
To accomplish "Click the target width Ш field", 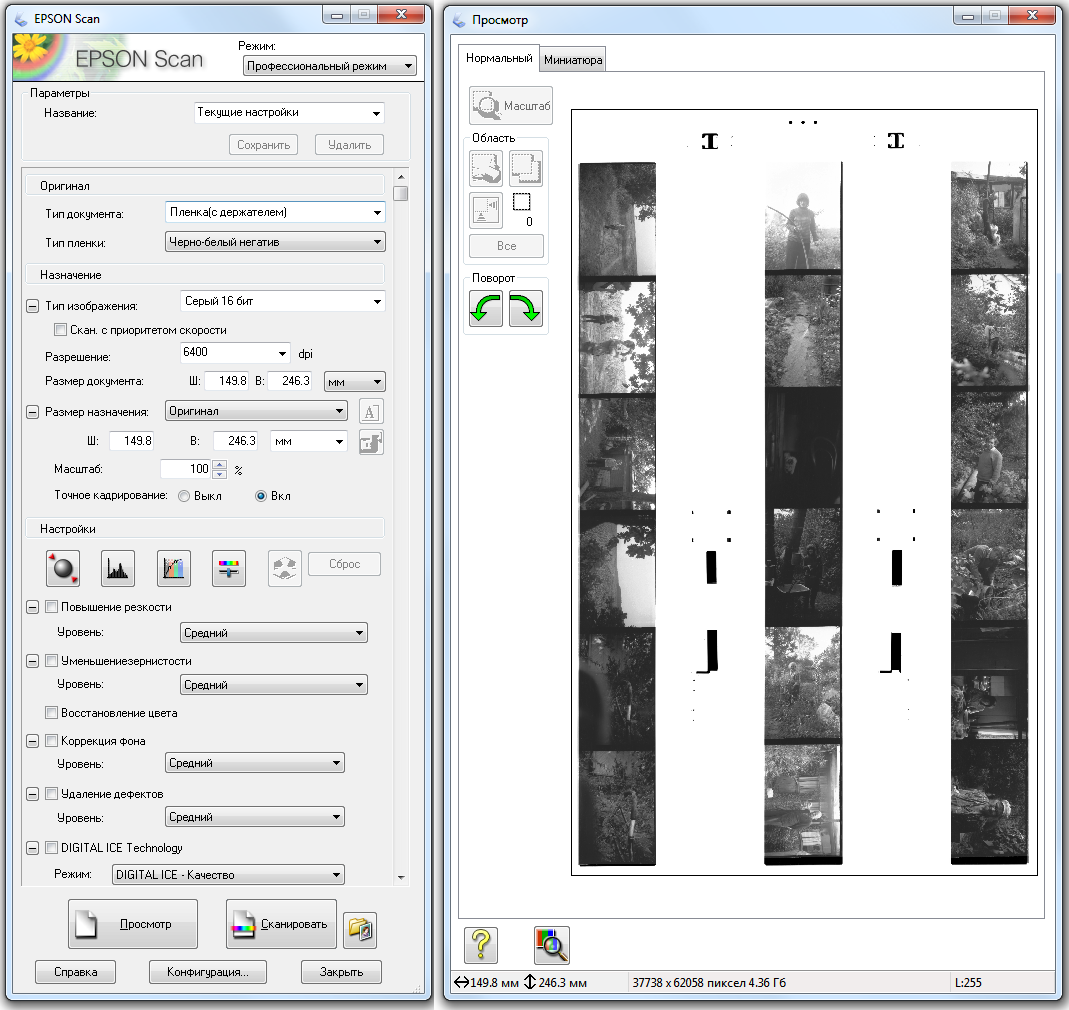I will click(x=130, y=441).
